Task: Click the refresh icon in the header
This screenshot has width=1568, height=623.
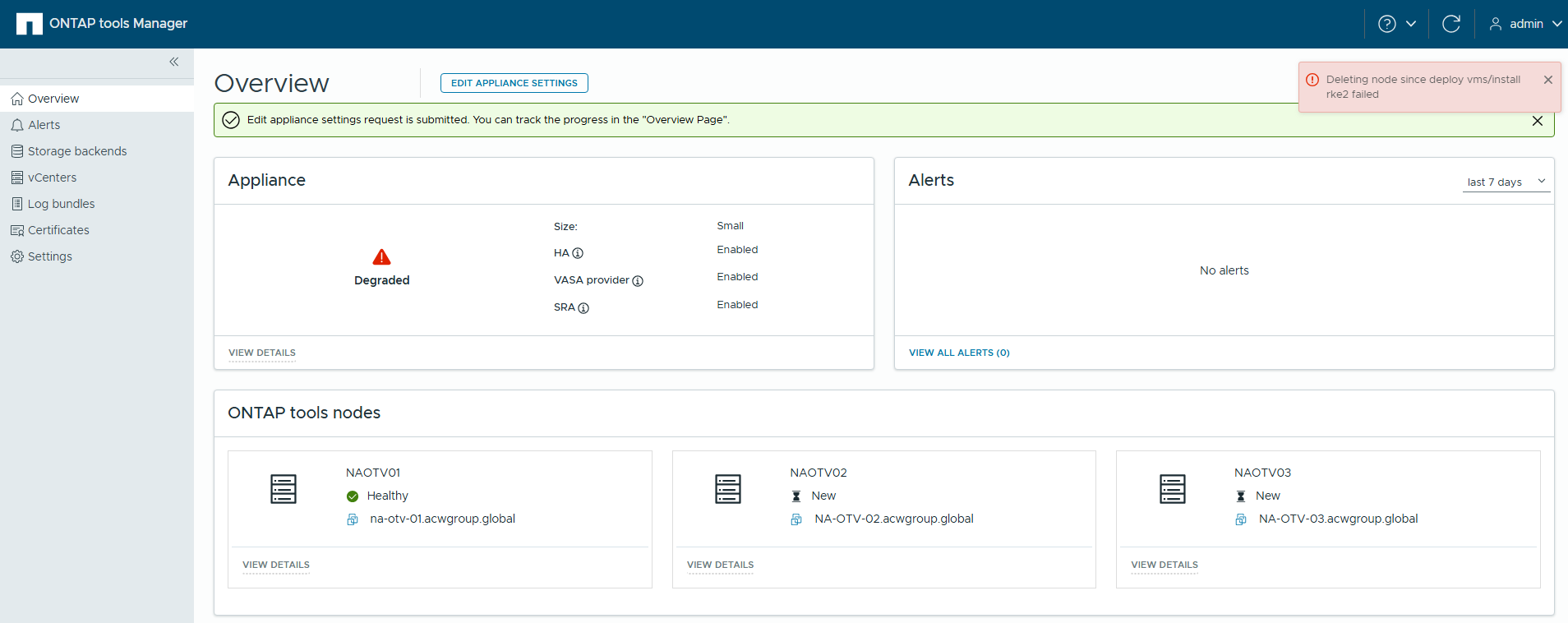Action: [x=1451, y=24]
